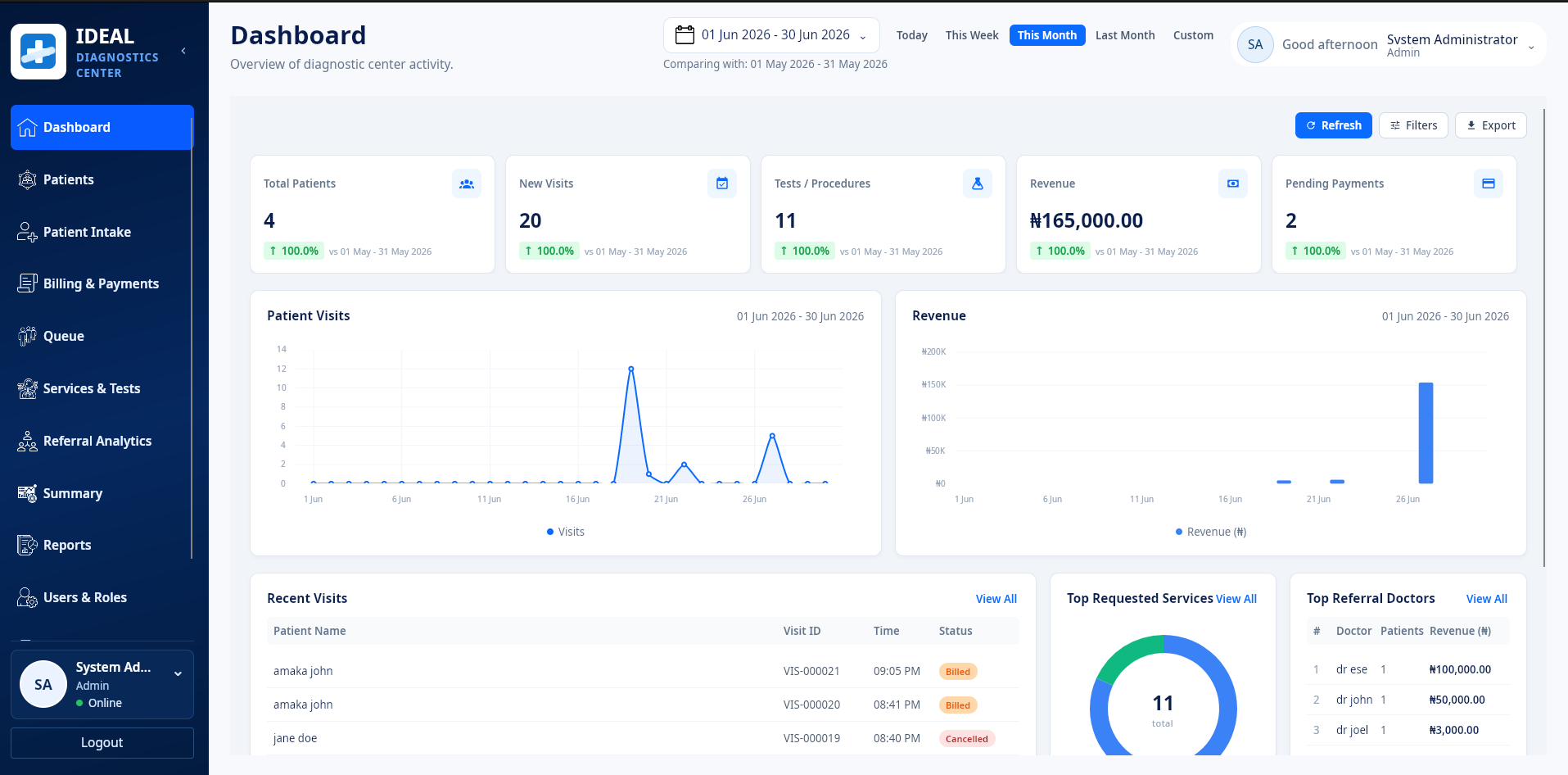Select the Last Month range tab
1568x775 pixels.
(x=1125, y=35)
